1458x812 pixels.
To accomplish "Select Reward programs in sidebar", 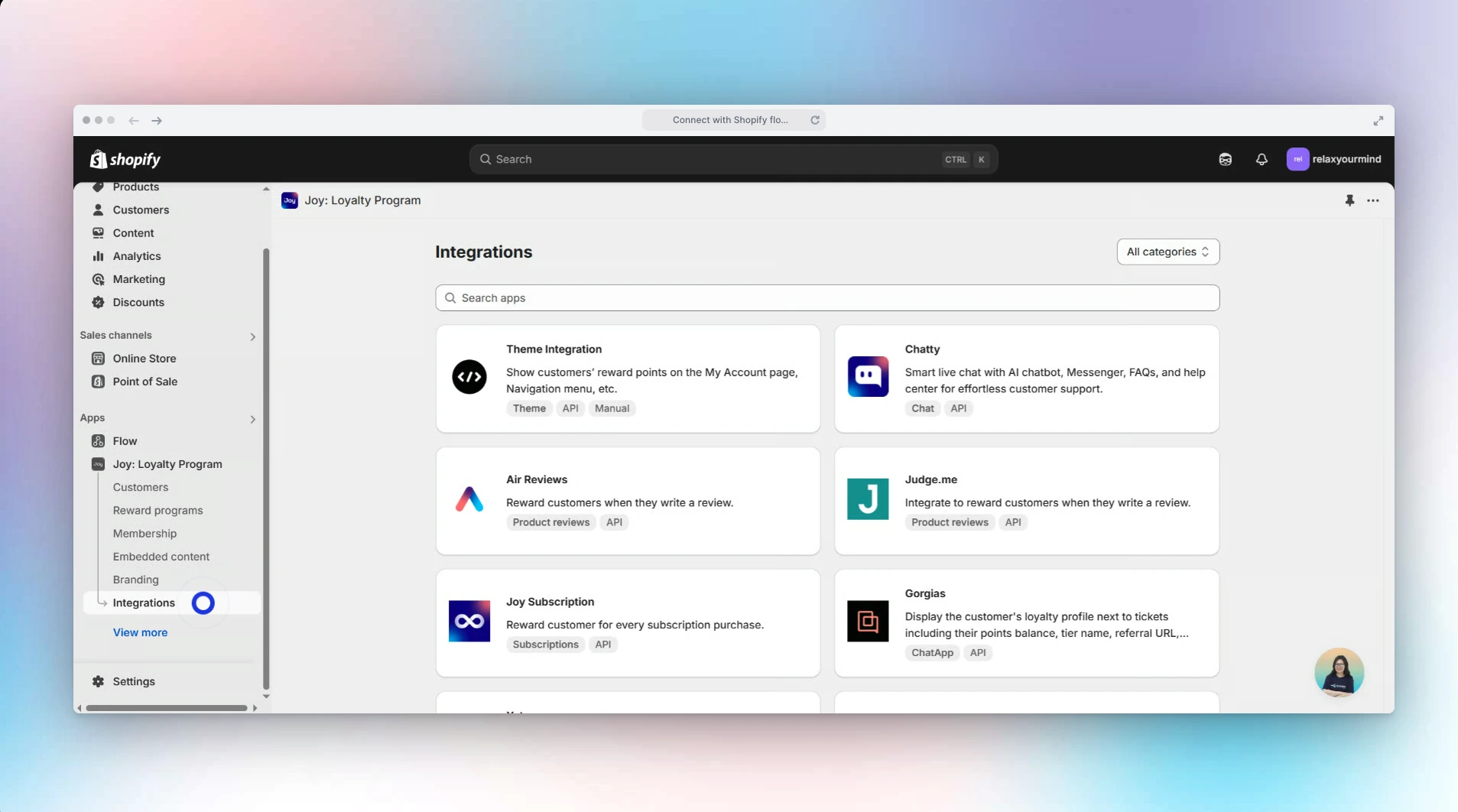I will (157, 510).
